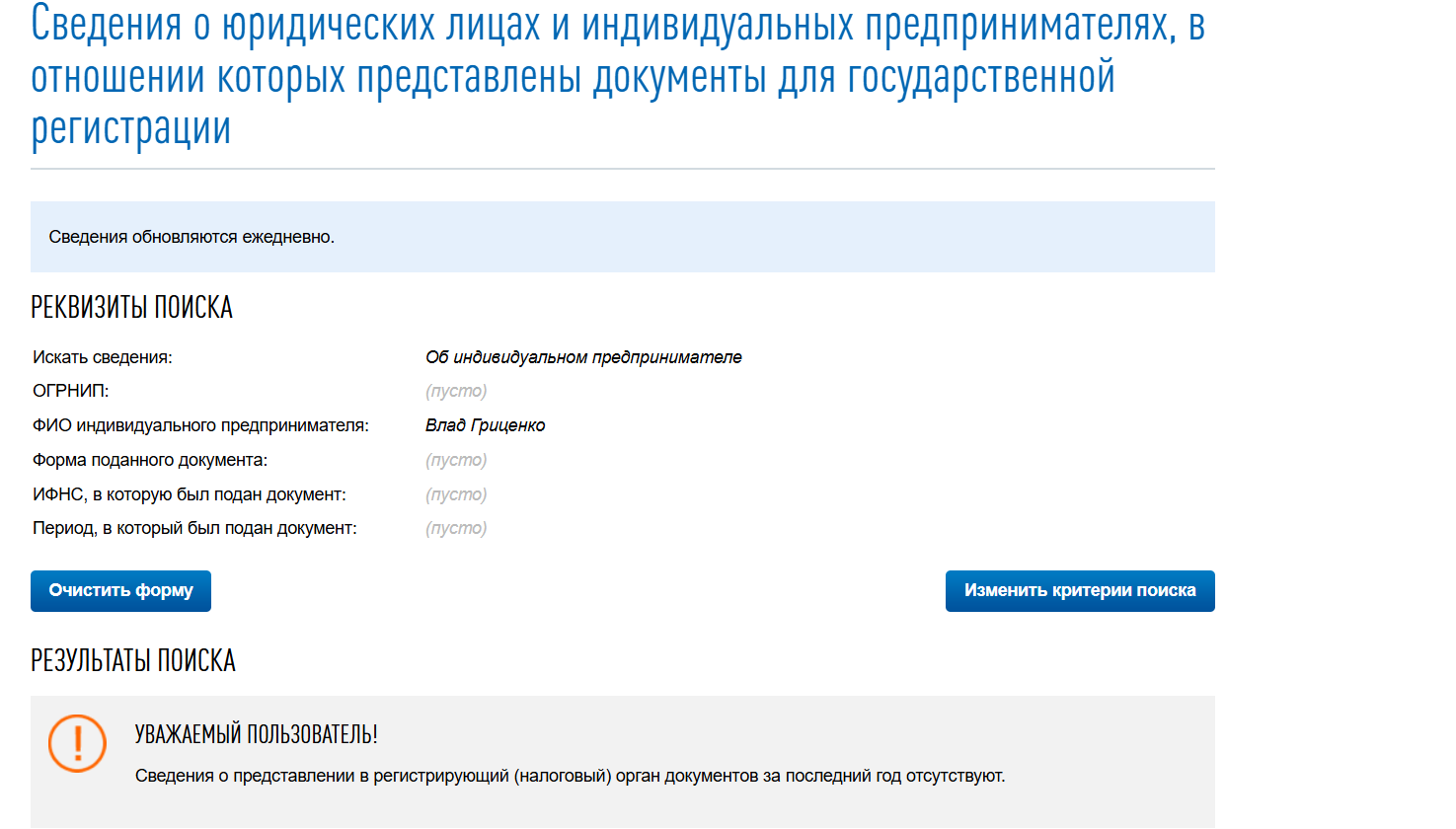This screenshot has width=1456, height=829.
Task: Click "(пусто)" value in the ИФНС row
Action: click(456, 494)
